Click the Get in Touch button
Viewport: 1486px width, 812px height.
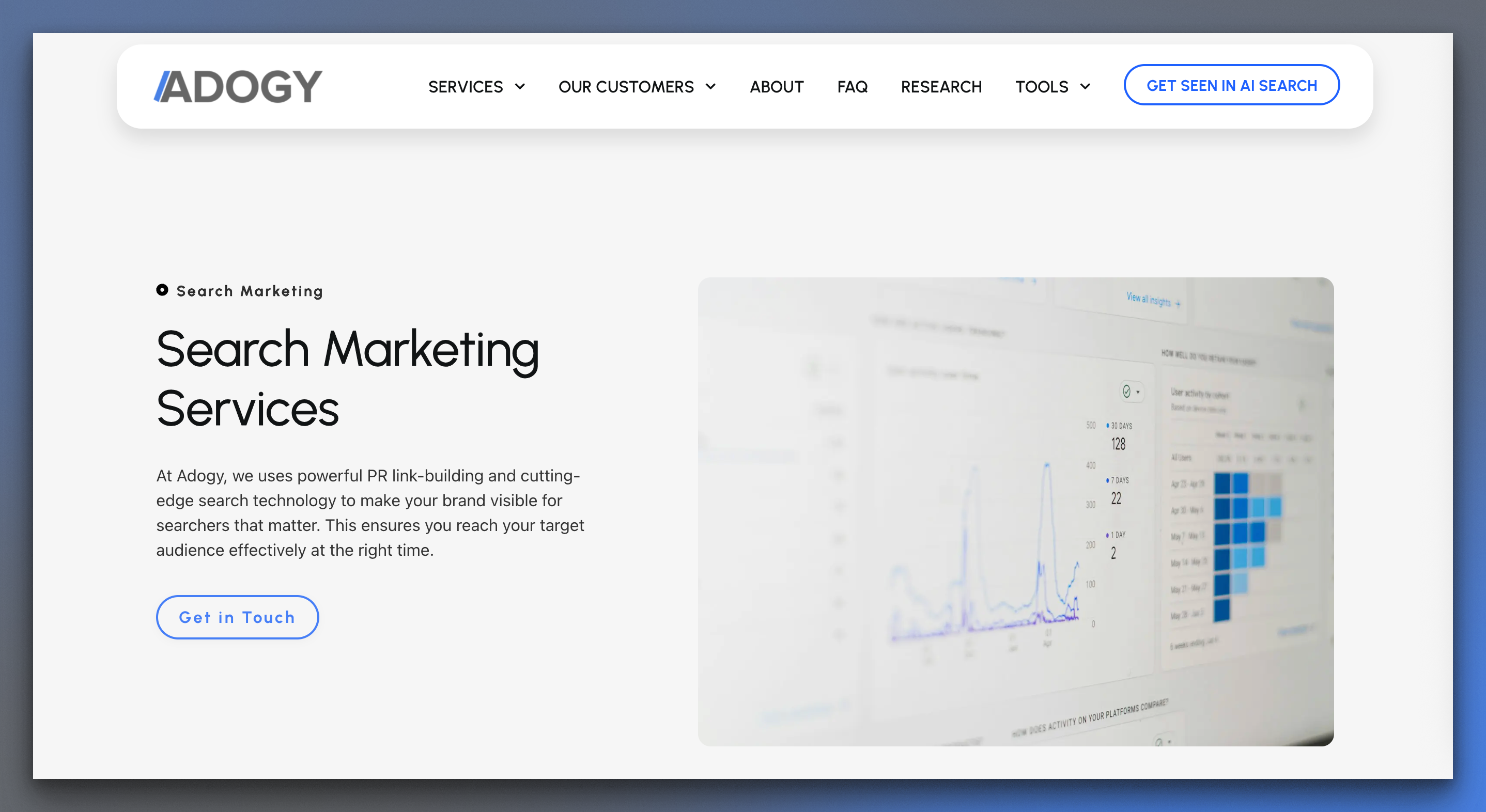click(237, 617)
